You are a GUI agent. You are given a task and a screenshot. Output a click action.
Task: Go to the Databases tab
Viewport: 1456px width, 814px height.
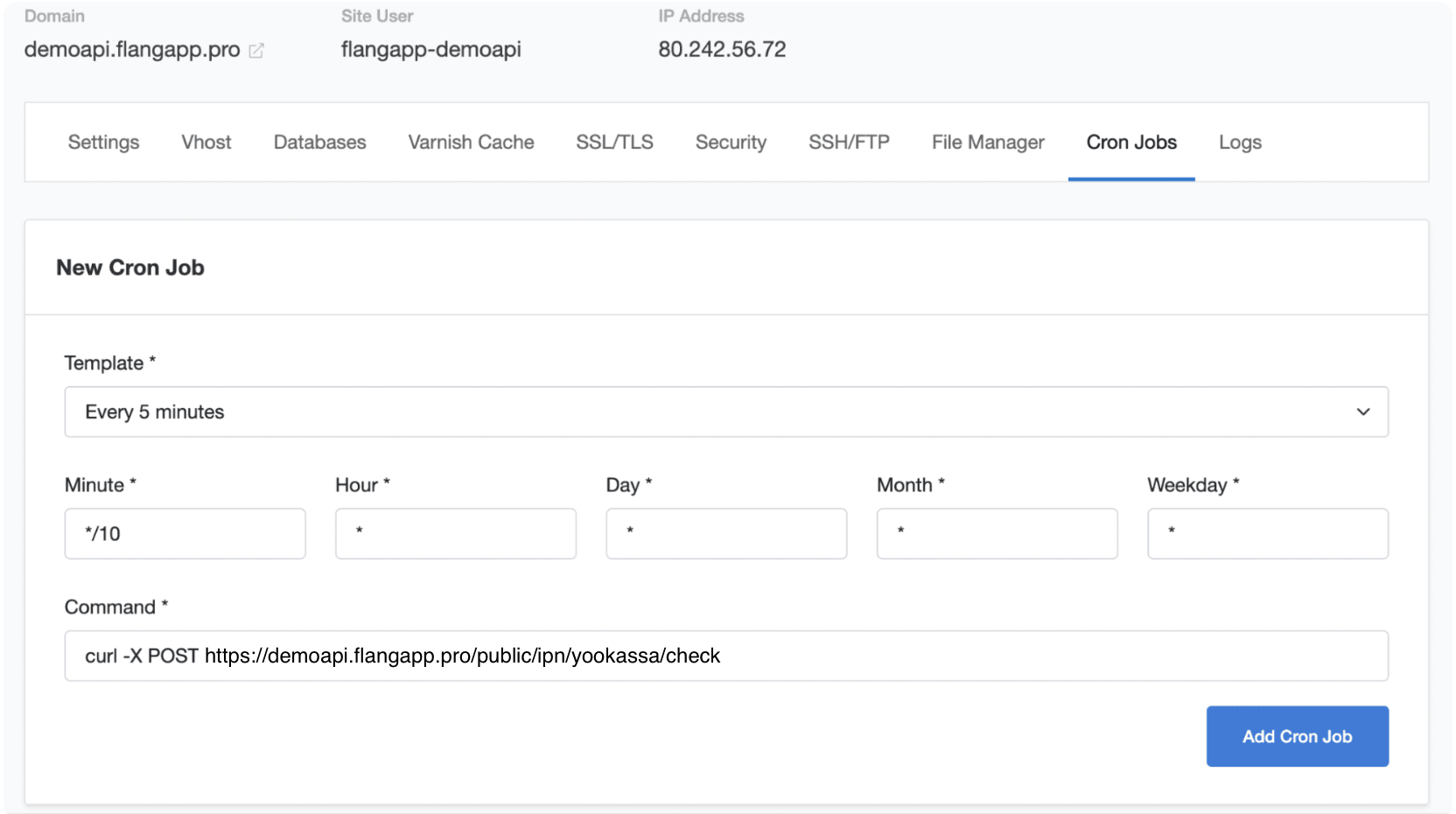[x=319, y=143]
